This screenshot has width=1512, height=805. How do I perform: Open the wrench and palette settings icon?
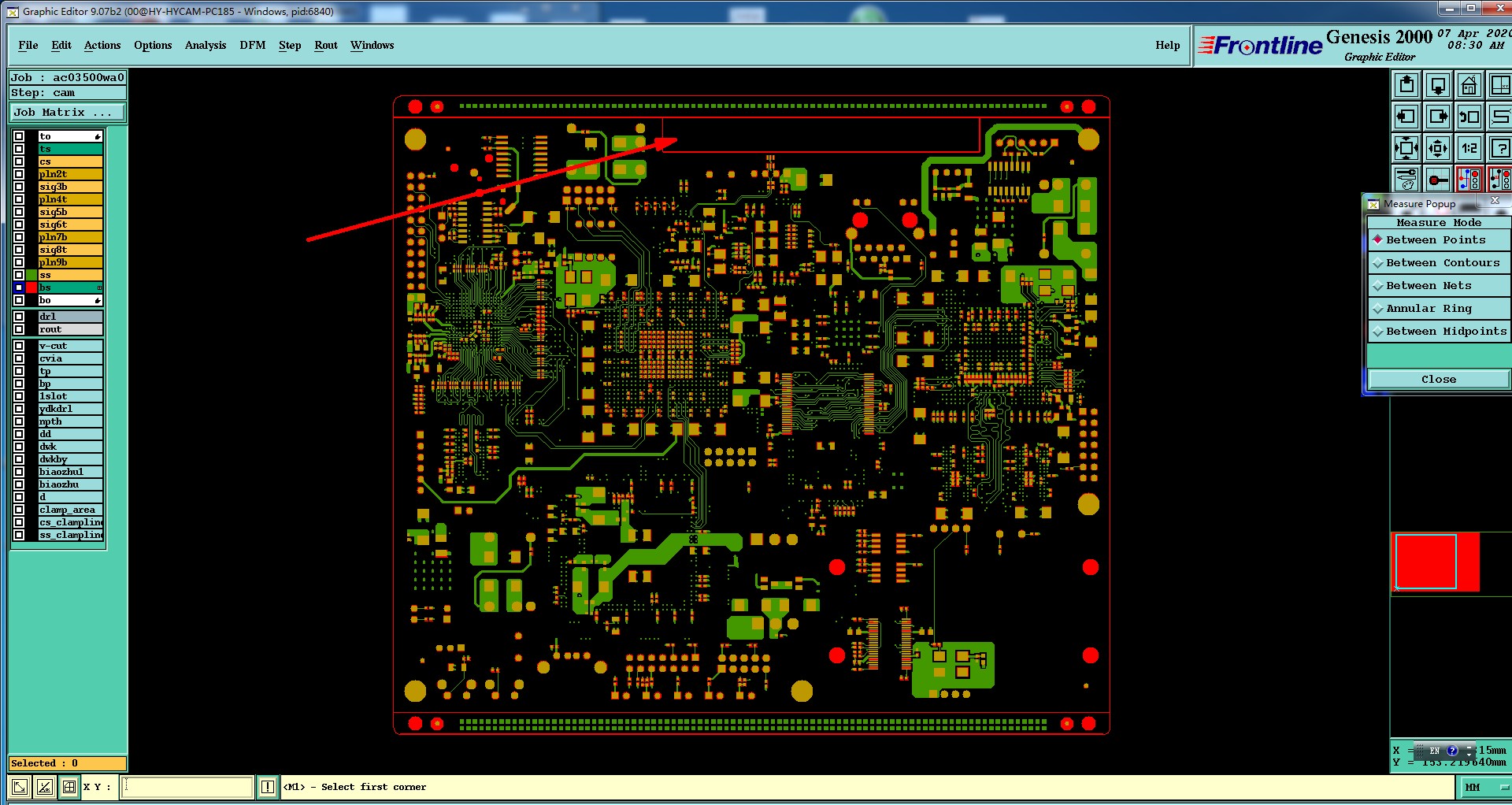pos(1406,180)
